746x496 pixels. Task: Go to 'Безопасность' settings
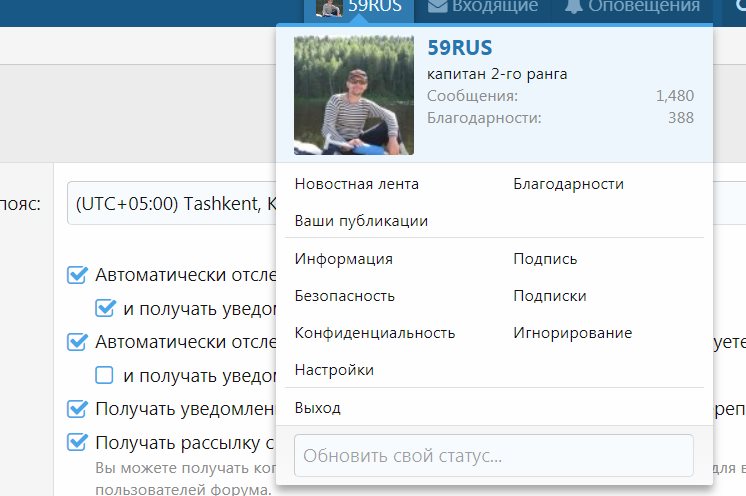[x=345, y=296]
